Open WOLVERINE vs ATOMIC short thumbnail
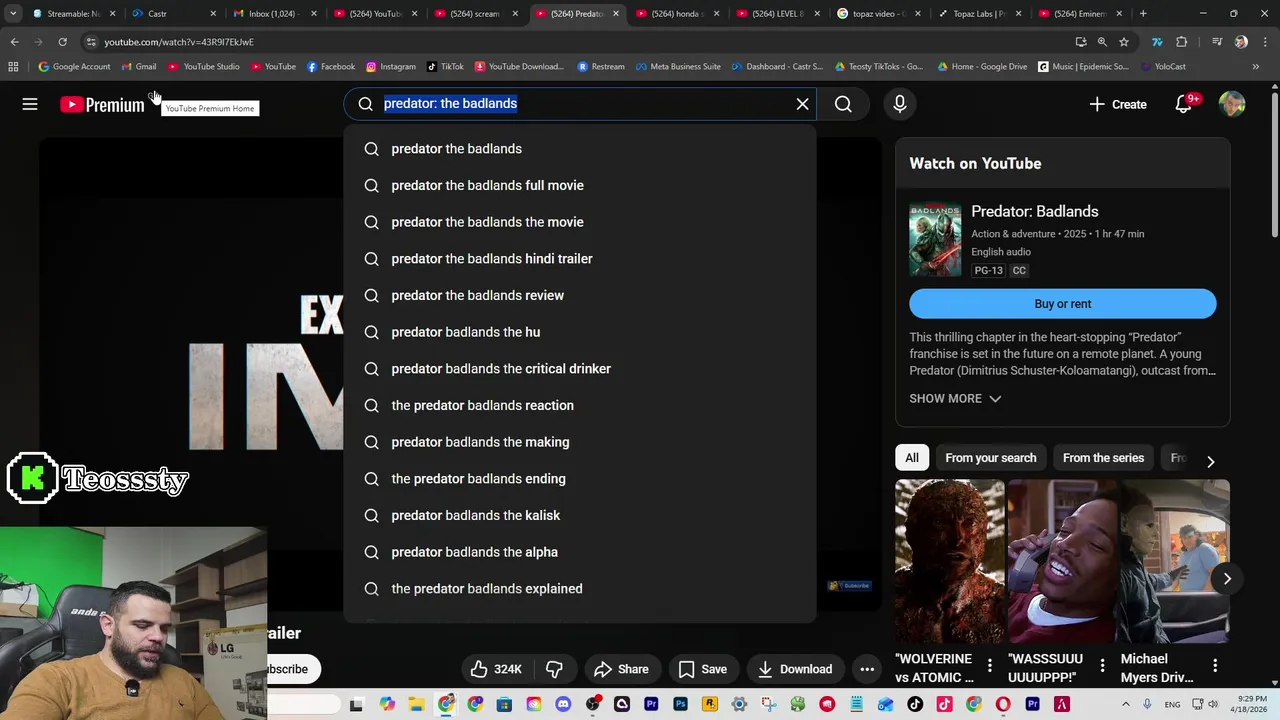The image size is (1280, 720). pos(950,561)
